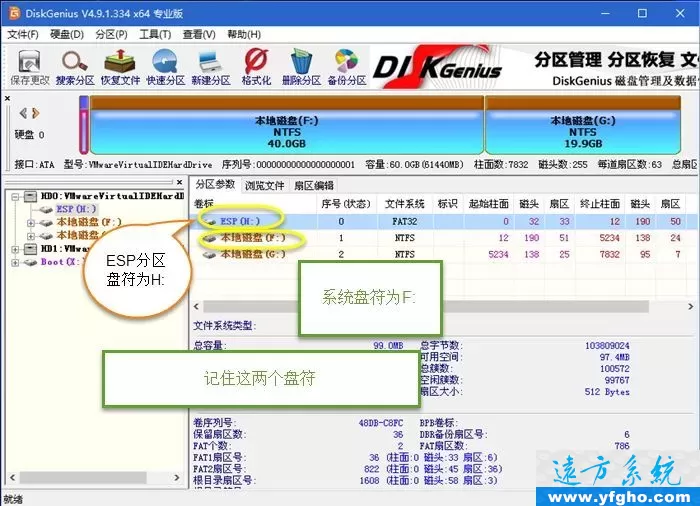Open the 查看(V) menu
This screenshot has width=700, height=506.
(199, 34)
